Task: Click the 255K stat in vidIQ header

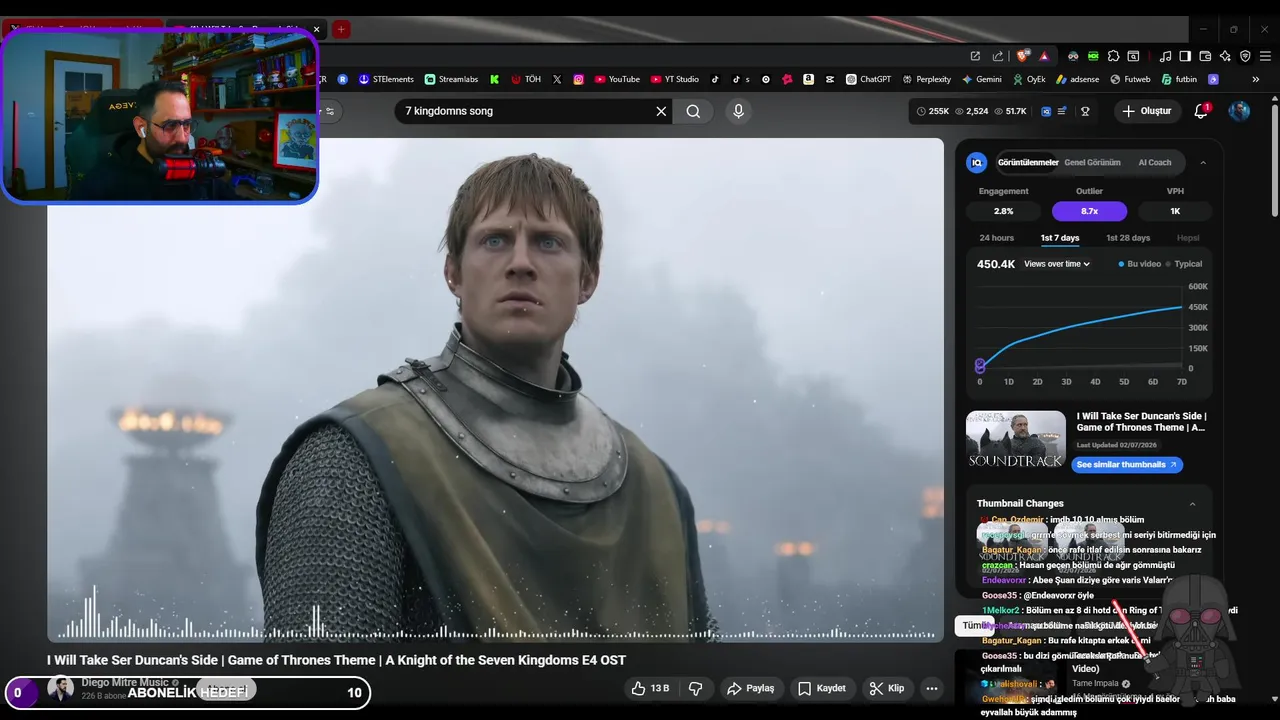Action: coord(933,111)
